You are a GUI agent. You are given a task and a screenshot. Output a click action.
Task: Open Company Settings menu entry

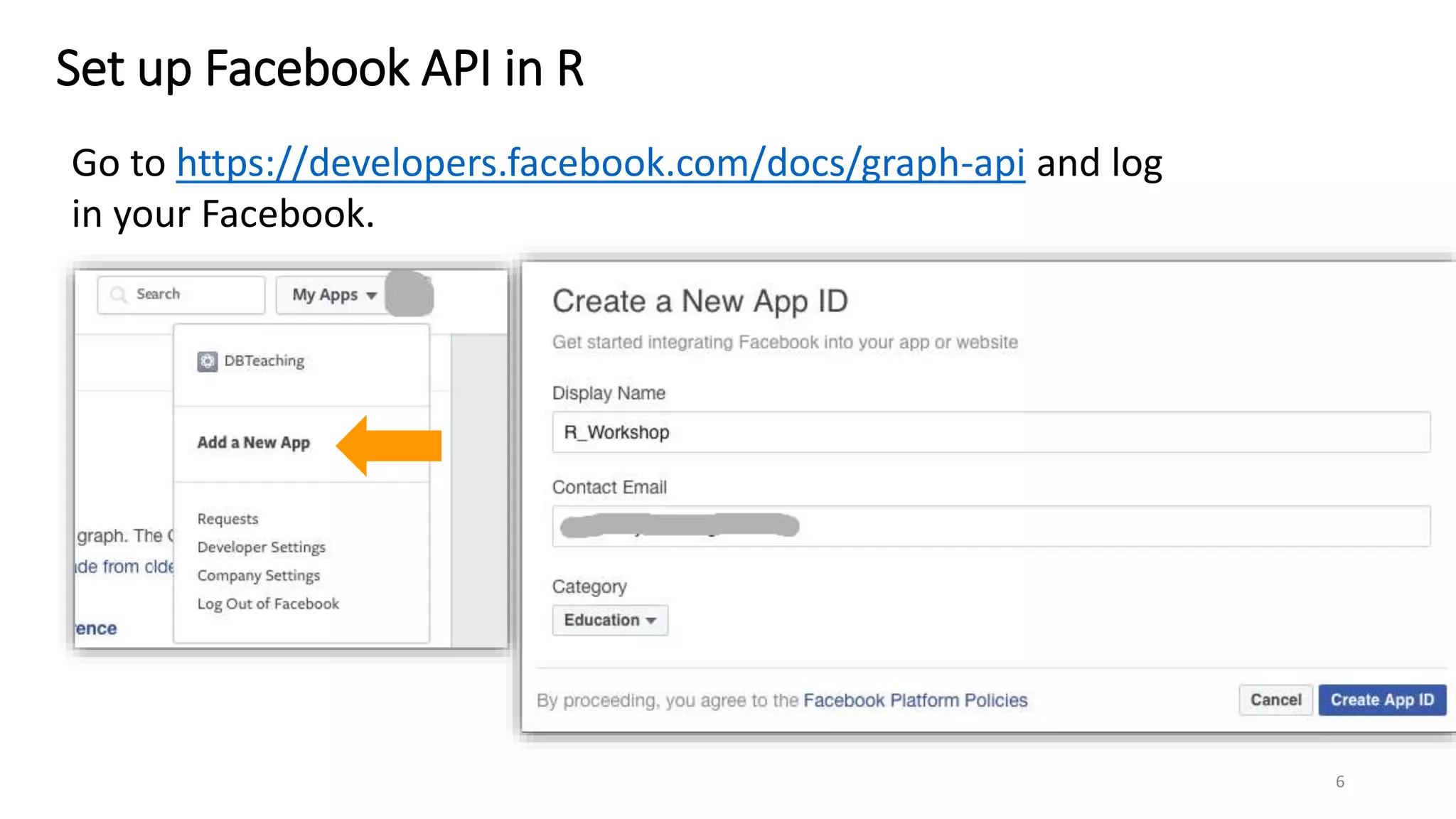pyautogui.click(x=259, y=576)
